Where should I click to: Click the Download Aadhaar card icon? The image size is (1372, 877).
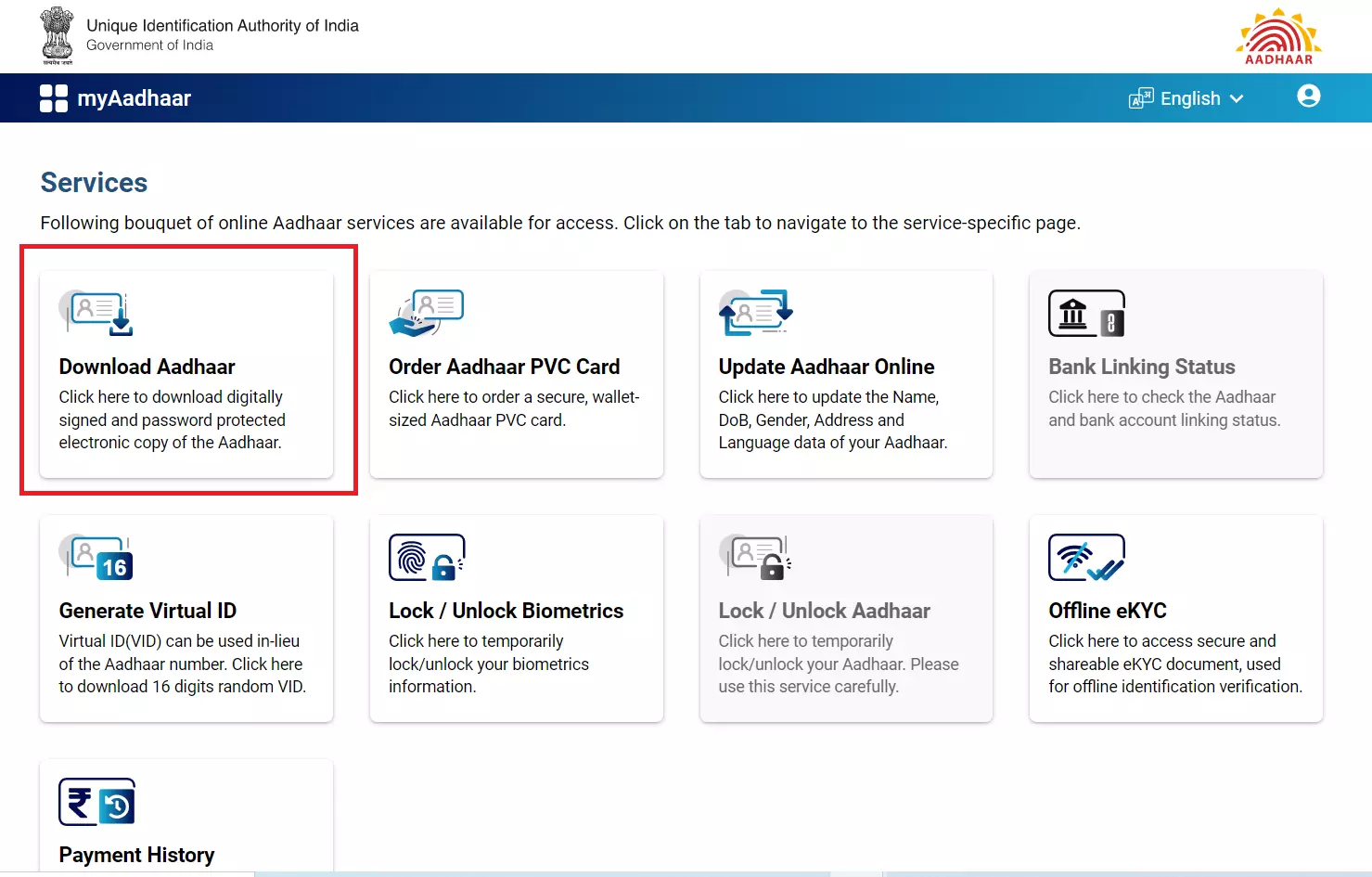[96, 313]
